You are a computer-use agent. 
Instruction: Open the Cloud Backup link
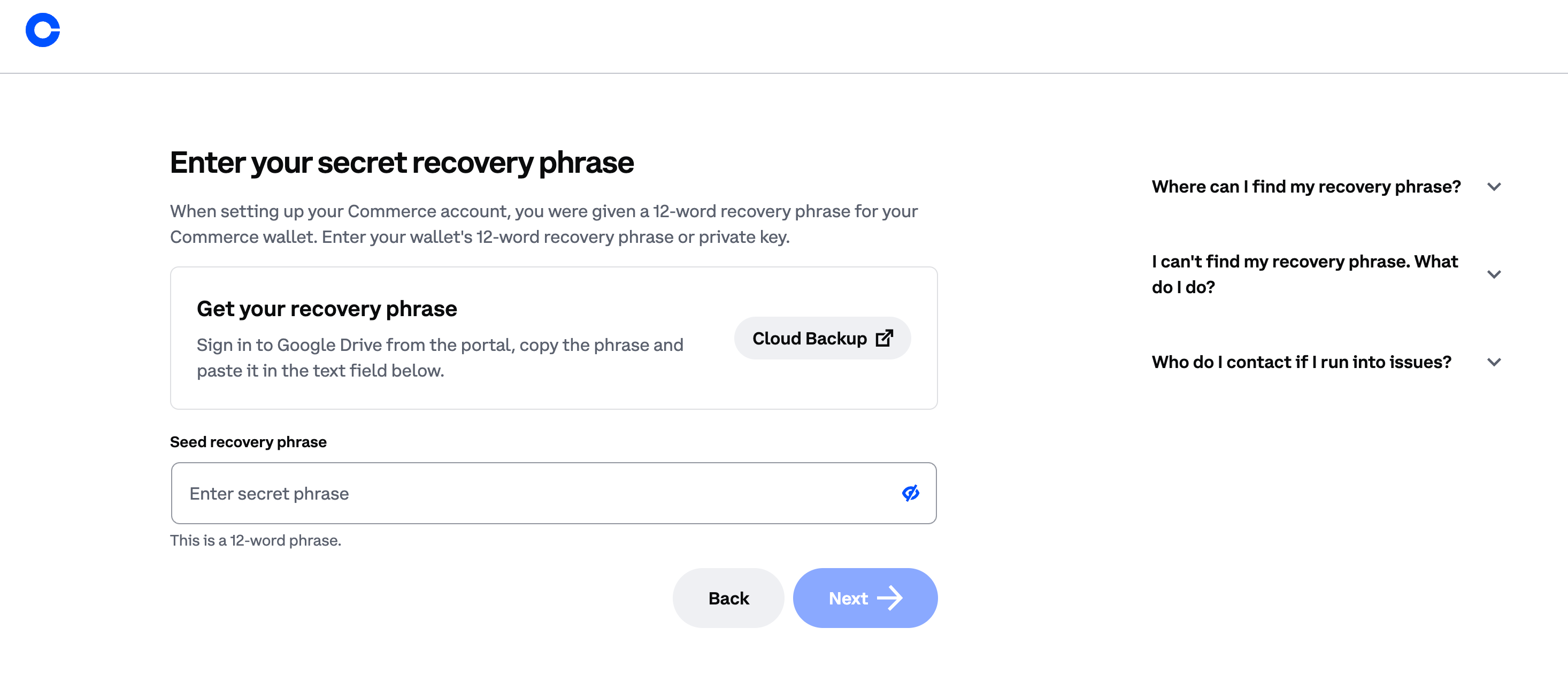click(x=822, y=338)
